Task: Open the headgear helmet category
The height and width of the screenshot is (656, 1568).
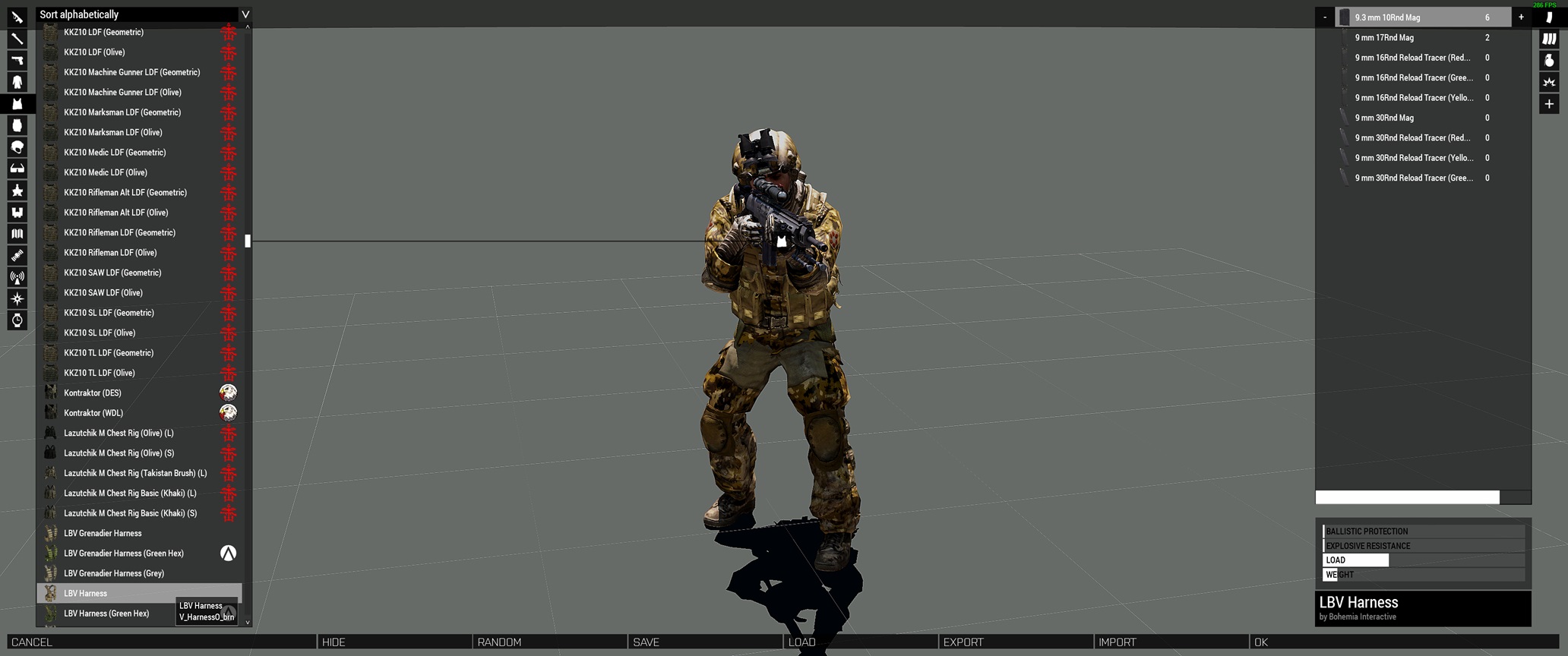Action: point(17,147)
